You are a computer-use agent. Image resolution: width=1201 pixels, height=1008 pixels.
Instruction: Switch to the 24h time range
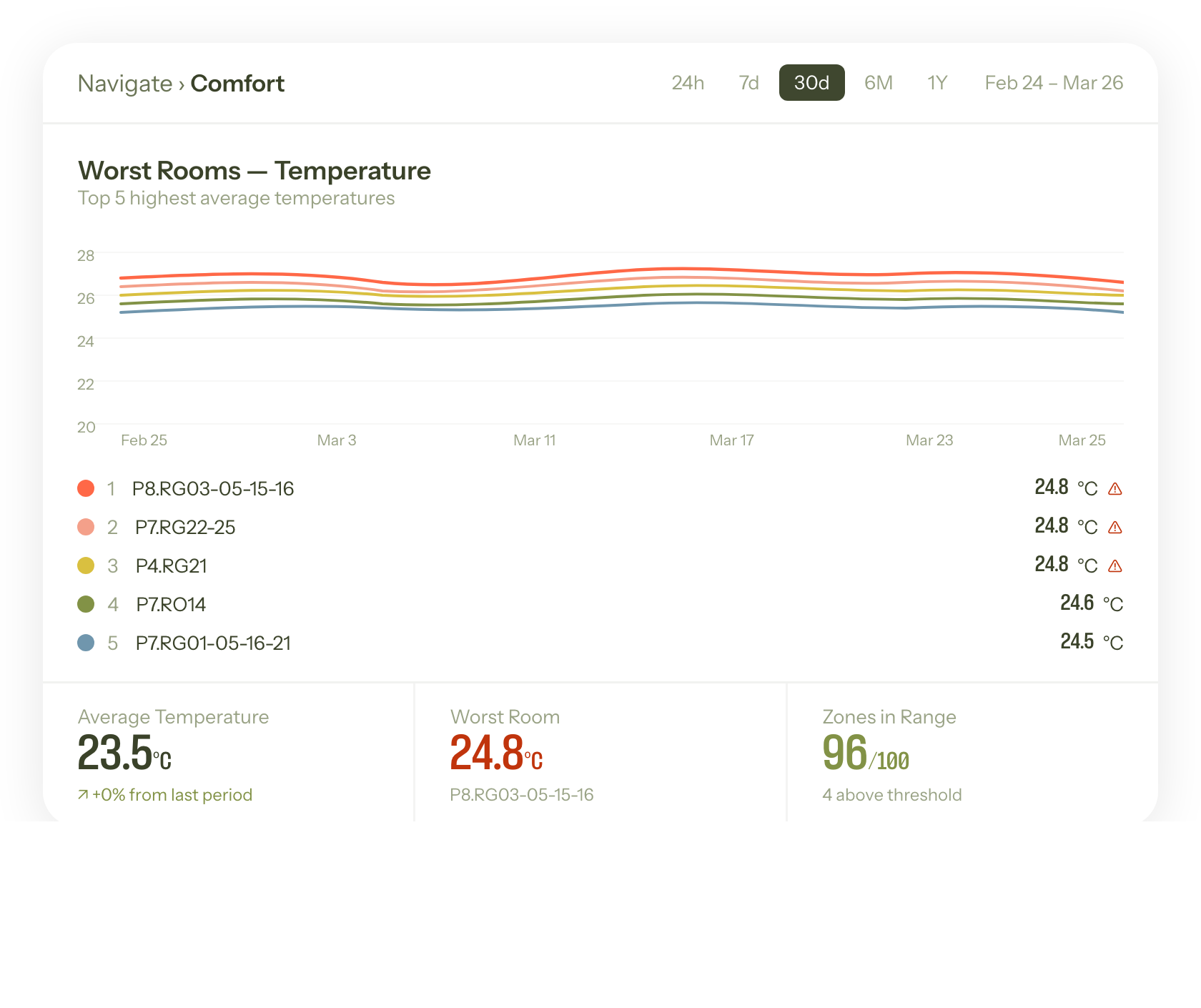click(x=687, y=83)
